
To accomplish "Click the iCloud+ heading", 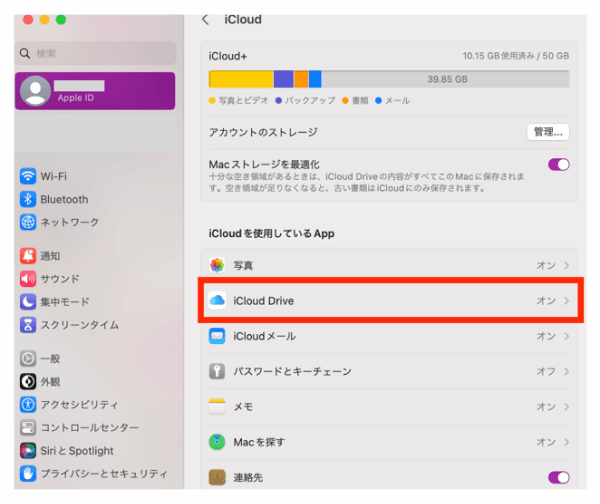I will (x=228, y=56).
